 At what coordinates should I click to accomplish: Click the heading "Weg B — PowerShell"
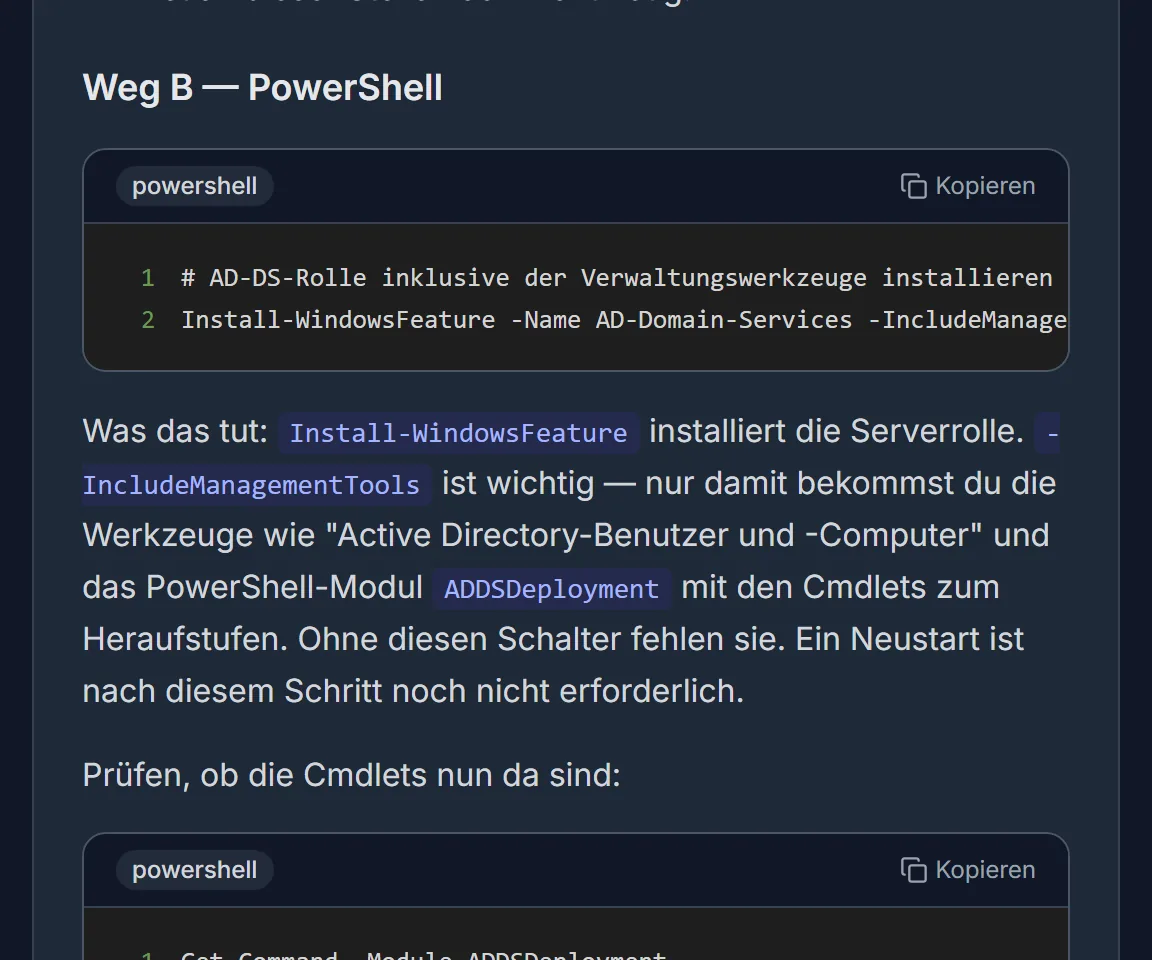[262, 87]
